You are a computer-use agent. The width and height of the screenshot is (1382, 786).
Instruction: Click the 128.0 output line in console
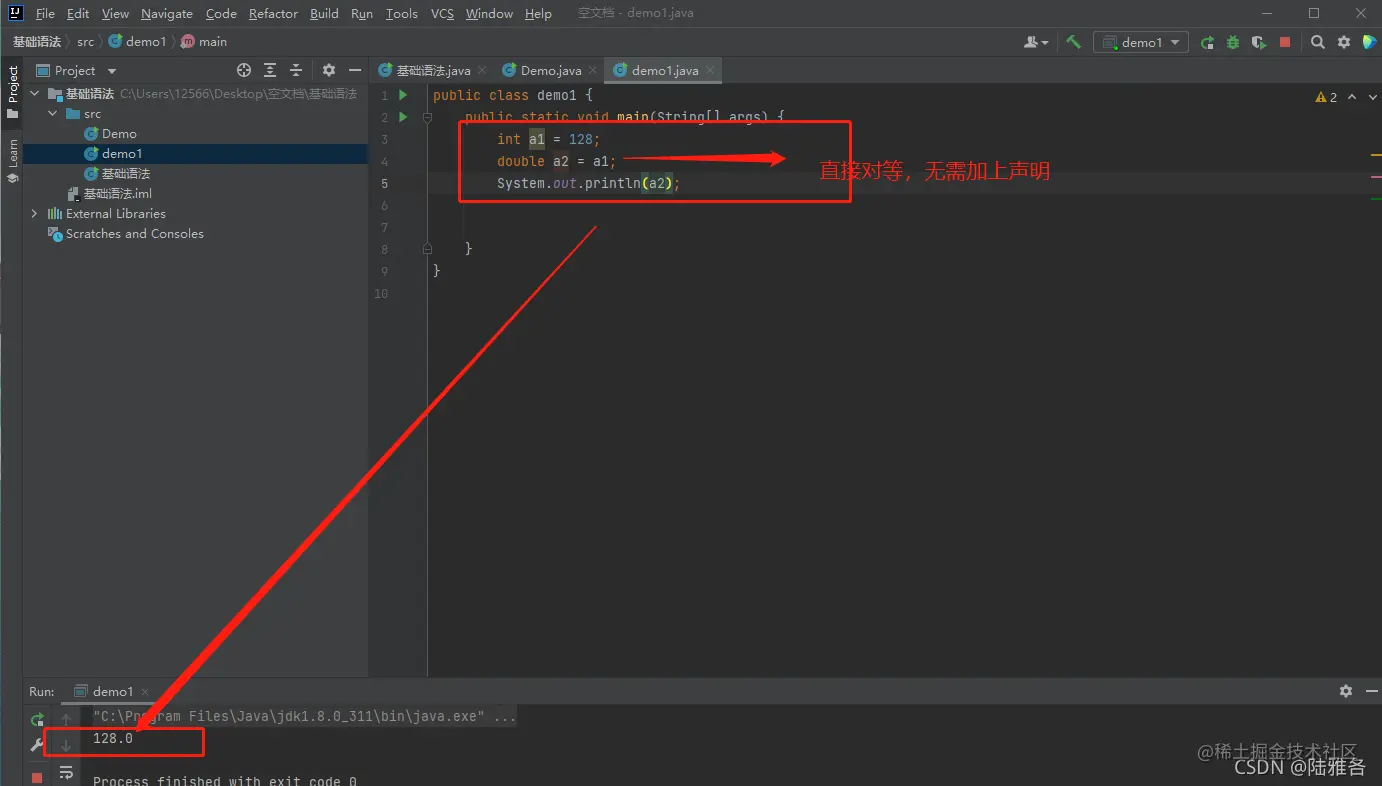click(113, 739)
